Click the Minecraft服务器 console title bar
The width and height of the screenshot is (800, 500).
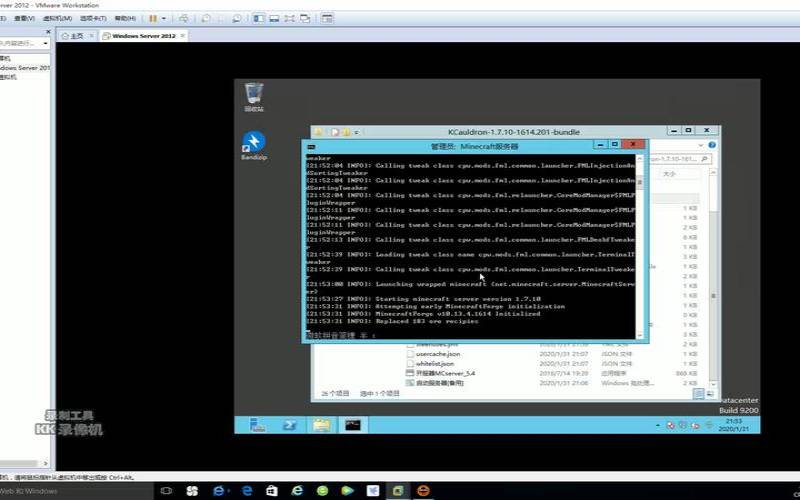pos(474,146)
